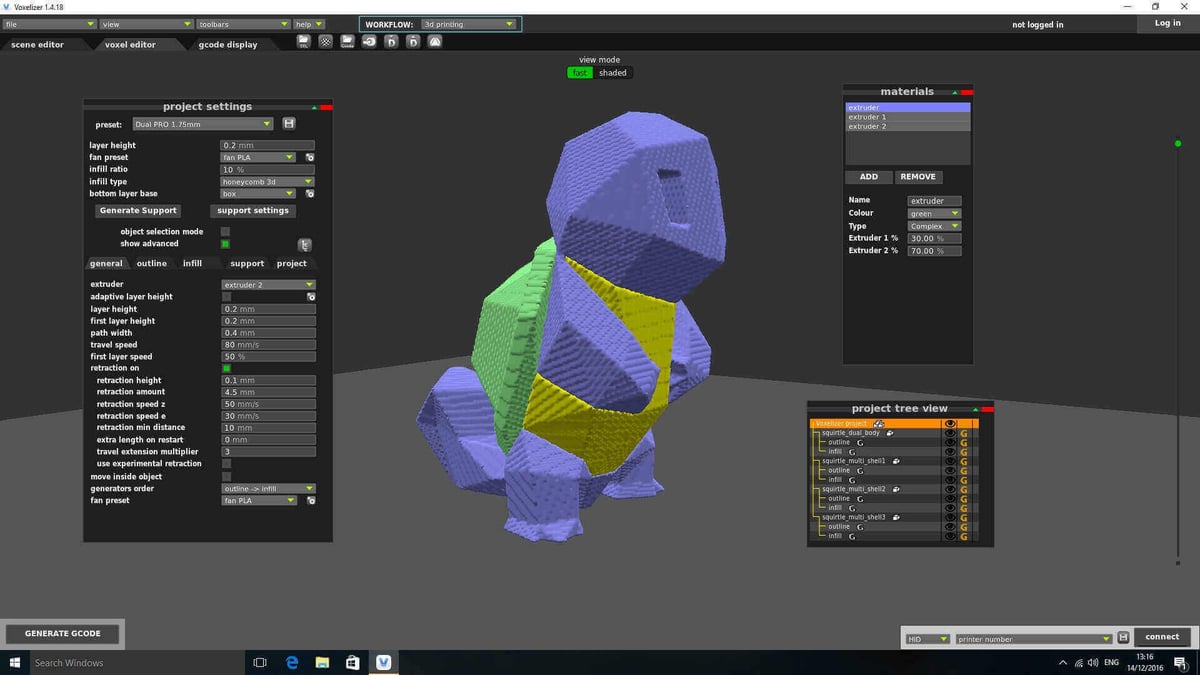Click the import arrow toolbar icon
1200x675 pixels.
(x=369, y=42)
